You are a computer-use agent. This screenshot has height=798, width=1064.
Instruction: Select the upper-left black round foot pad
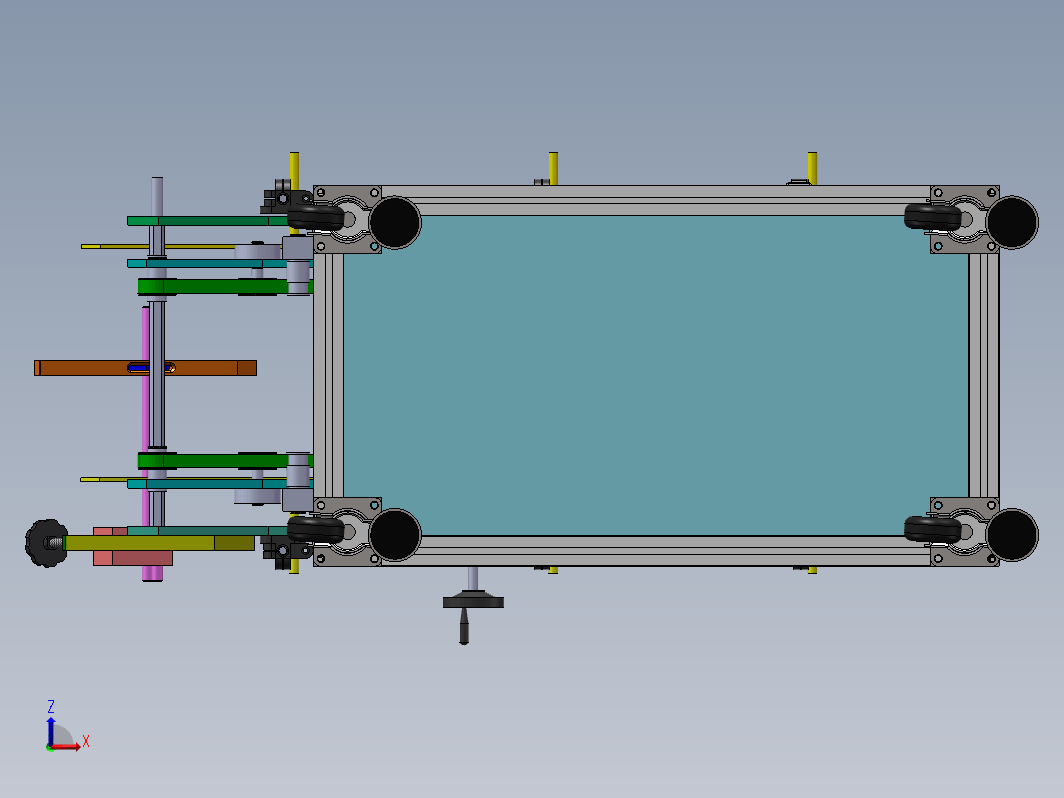tap(395, 223)
